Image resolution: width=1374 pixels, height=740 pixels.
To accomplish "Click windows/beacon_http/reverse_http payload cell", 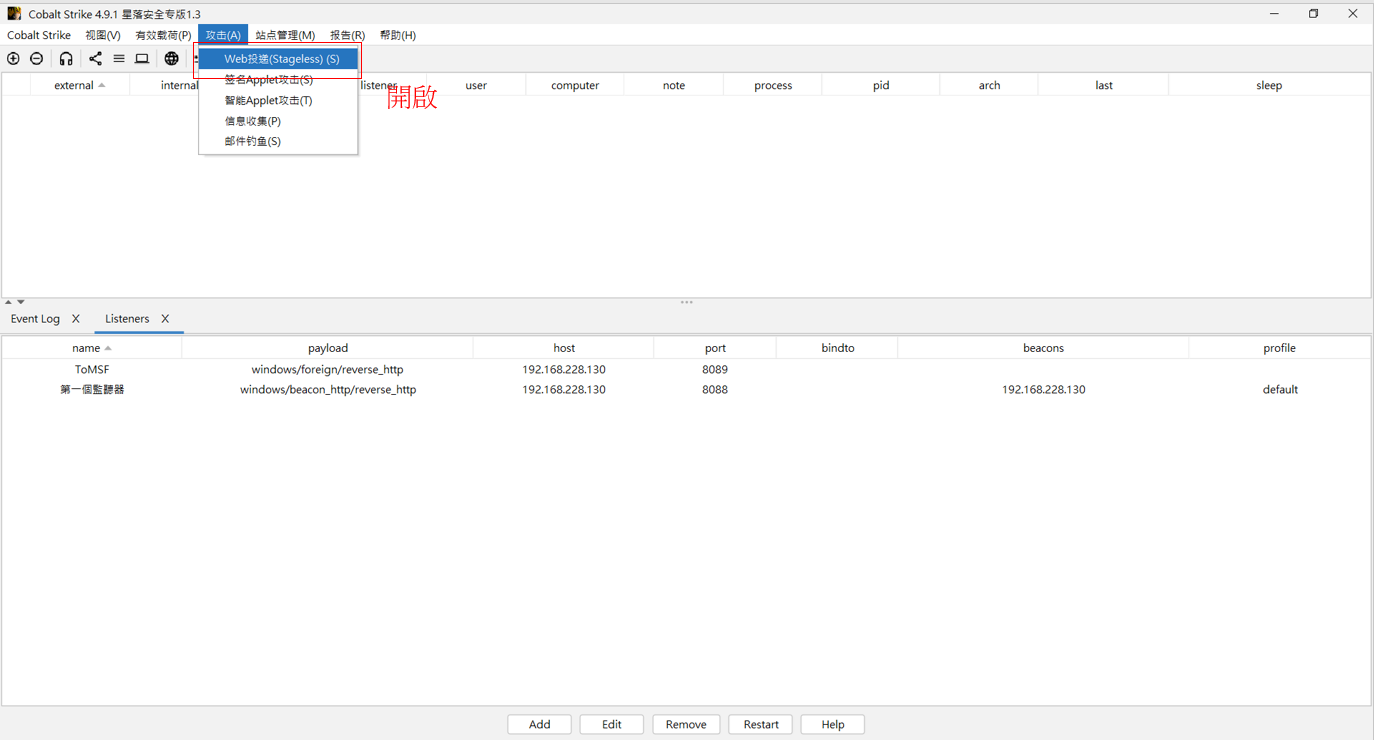I will coord(328,390).
